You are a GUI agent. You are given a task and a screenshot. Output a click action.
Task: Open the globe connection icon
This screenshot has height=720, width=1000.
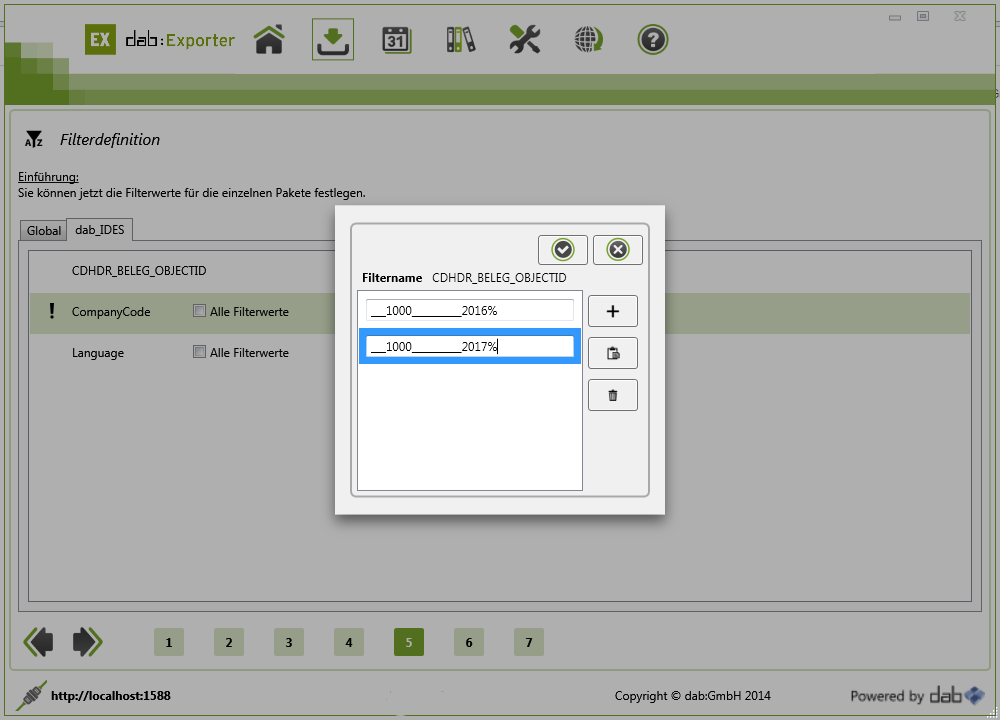(x=589, y=40)
